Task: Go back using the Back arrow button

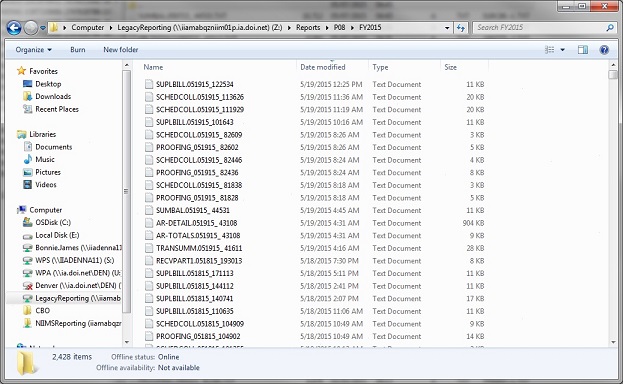Action: tap(14, 28)
